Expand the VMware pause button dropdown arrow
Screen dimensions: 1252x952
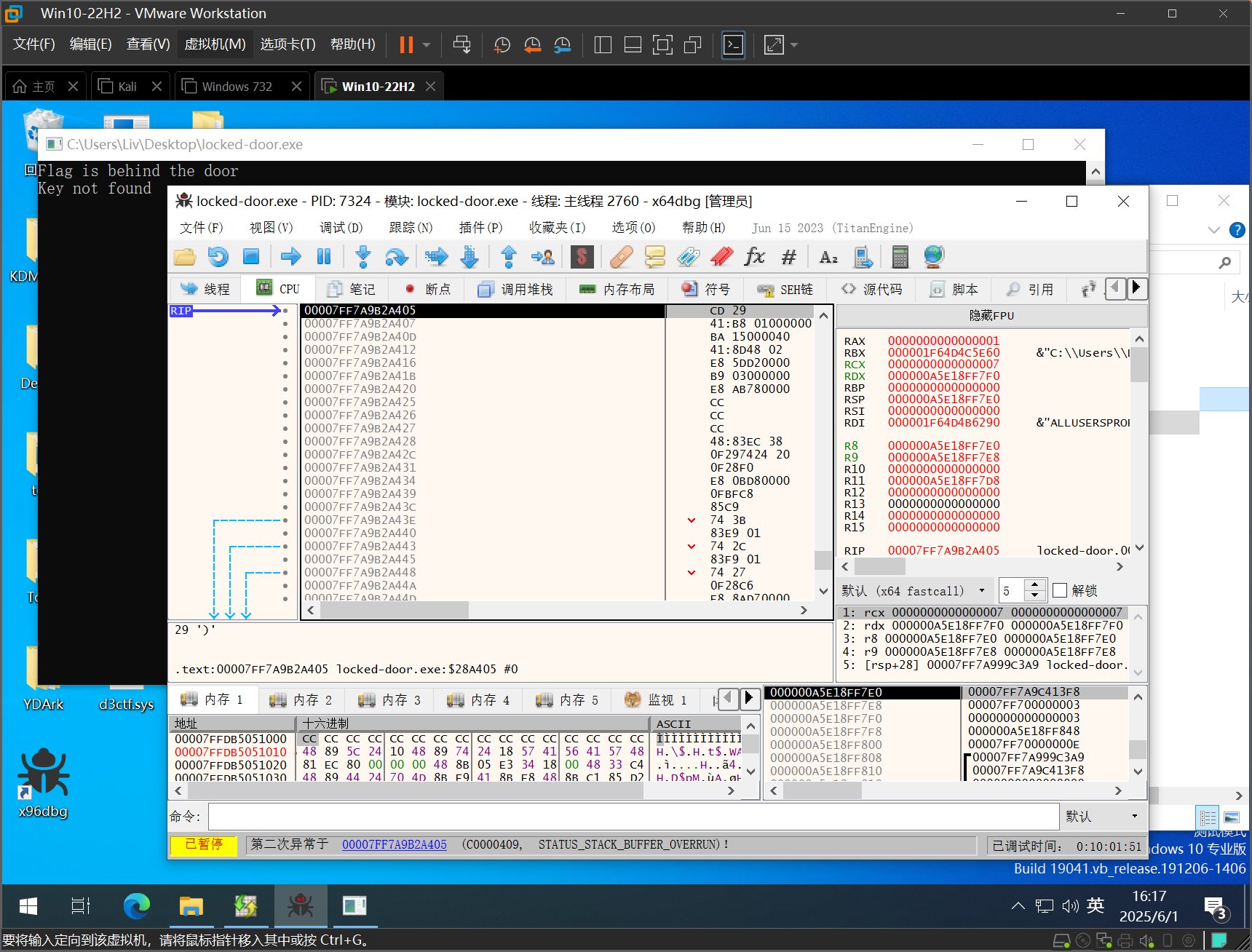(x=427, y=45)
